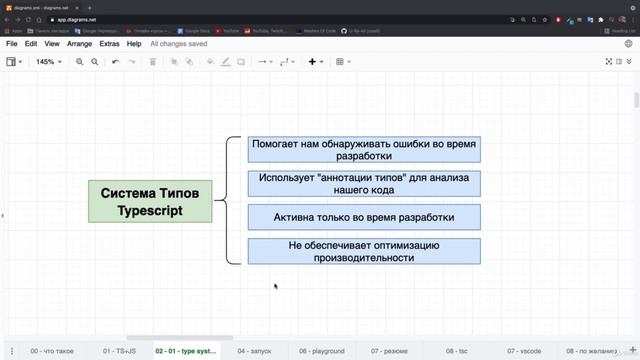Reload the page in browser
This screenshot has width=640, height=360.
point(28,20)
